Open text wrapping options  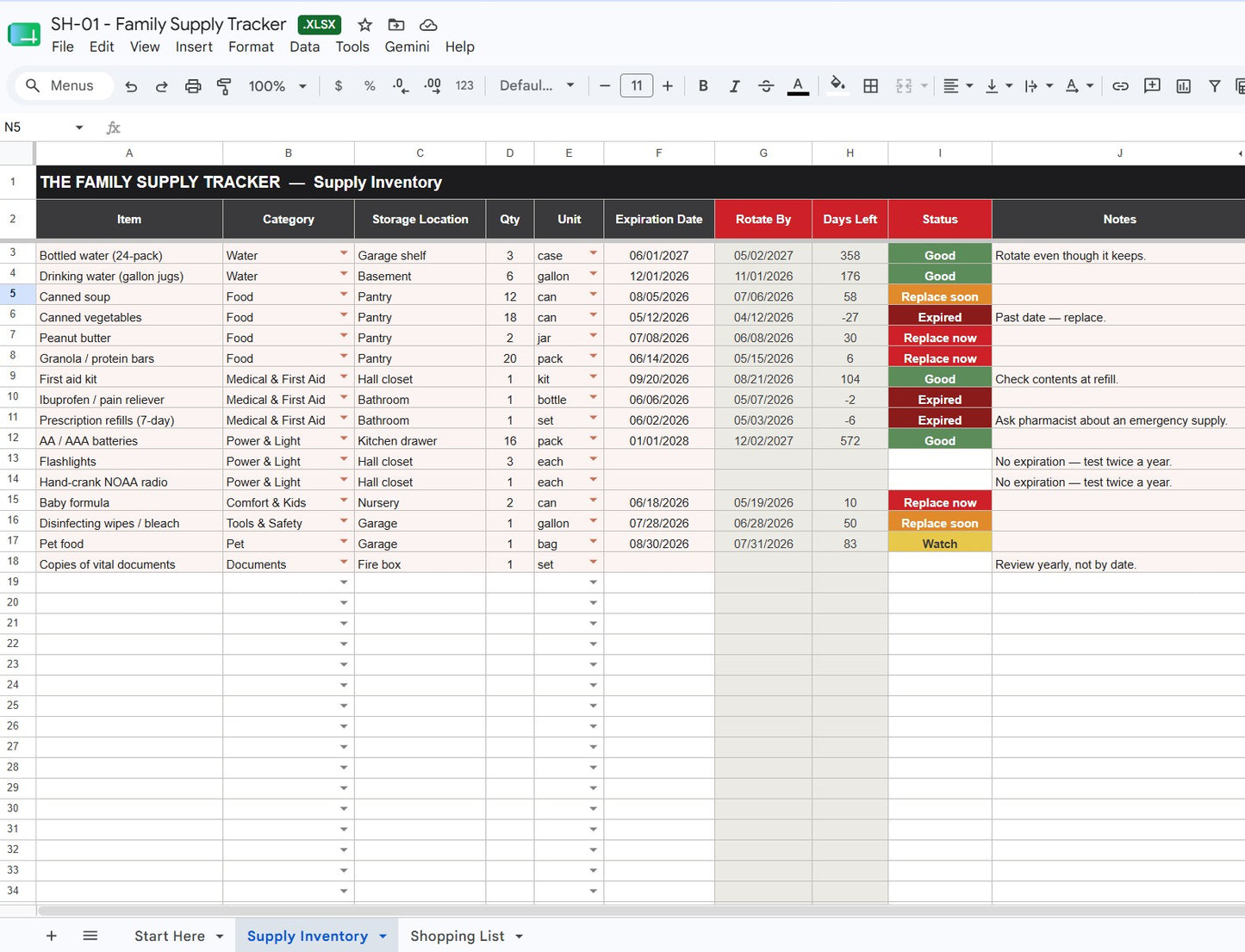(x=1038, y=86)
